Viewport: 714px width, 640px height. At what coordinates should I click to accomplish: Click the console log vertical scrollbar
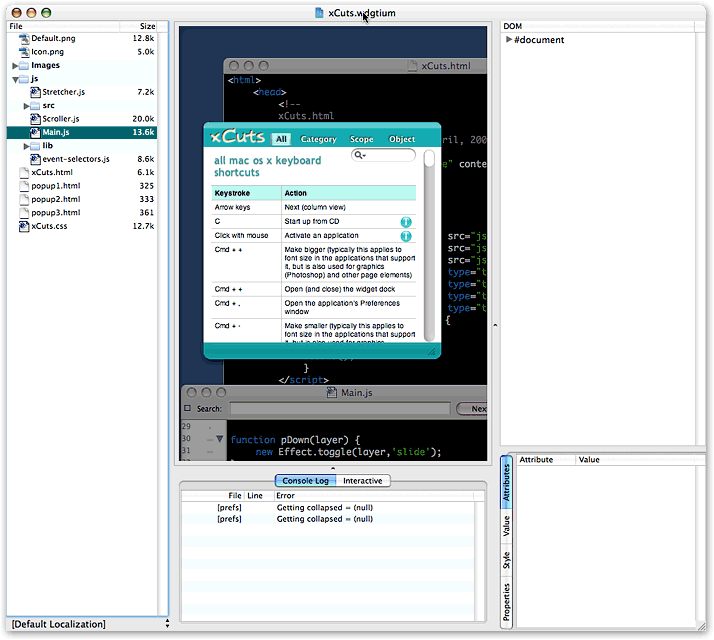[479, 561]
